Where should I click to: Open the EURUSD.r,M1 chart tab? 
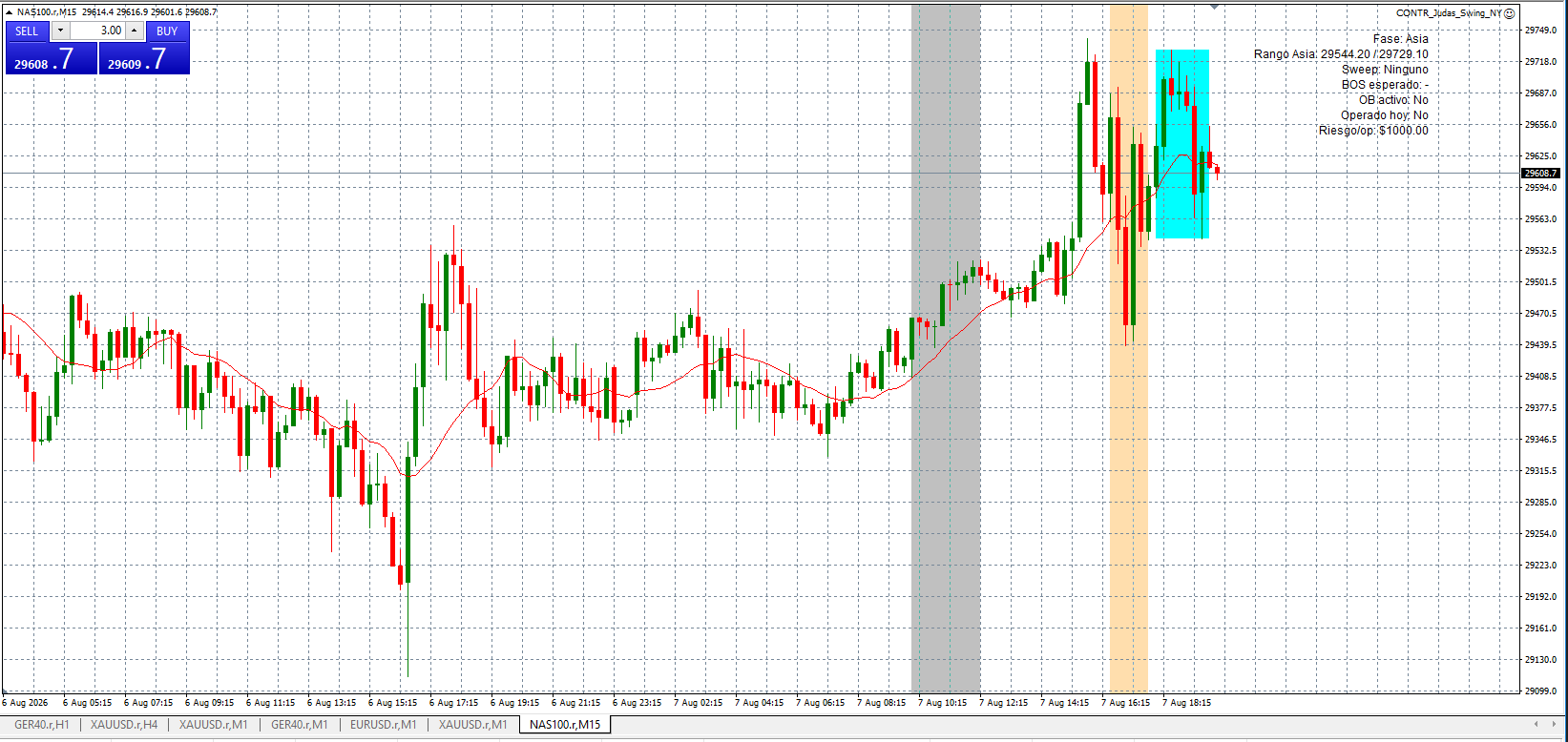point(384,725)
